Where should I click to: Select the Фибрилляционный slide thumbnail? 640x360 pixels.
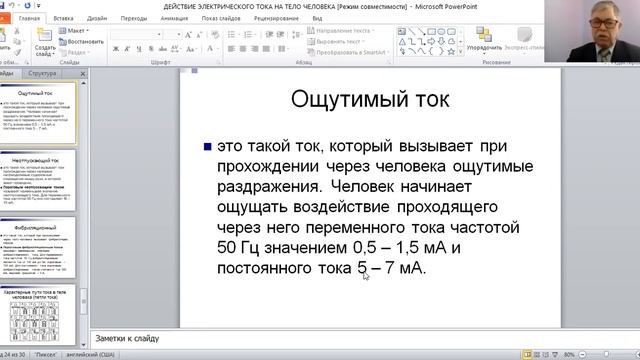click(x=38, y=248)
